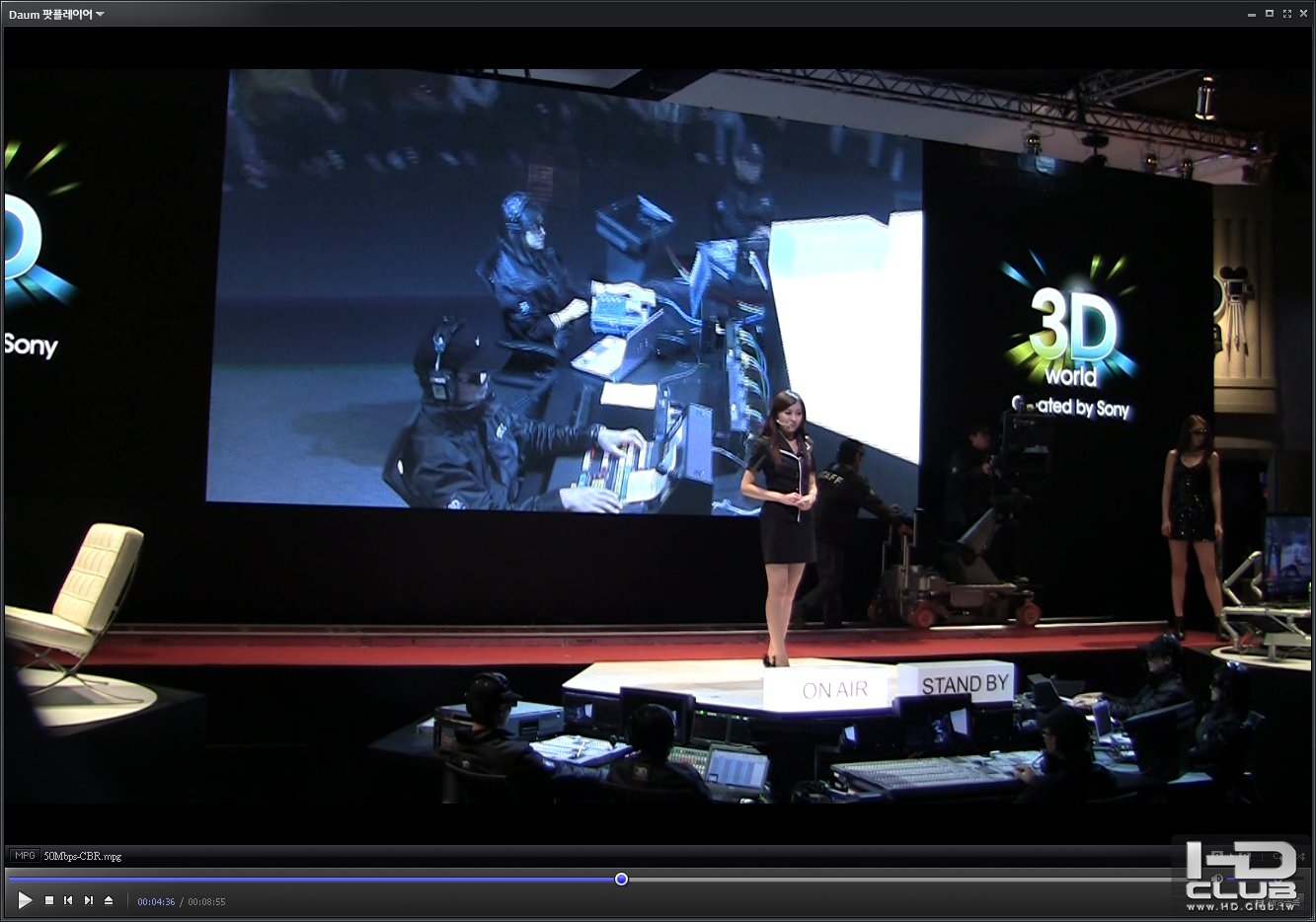Click the Play button
Viewport: 1316px width, 922px height.
[25, 900]
